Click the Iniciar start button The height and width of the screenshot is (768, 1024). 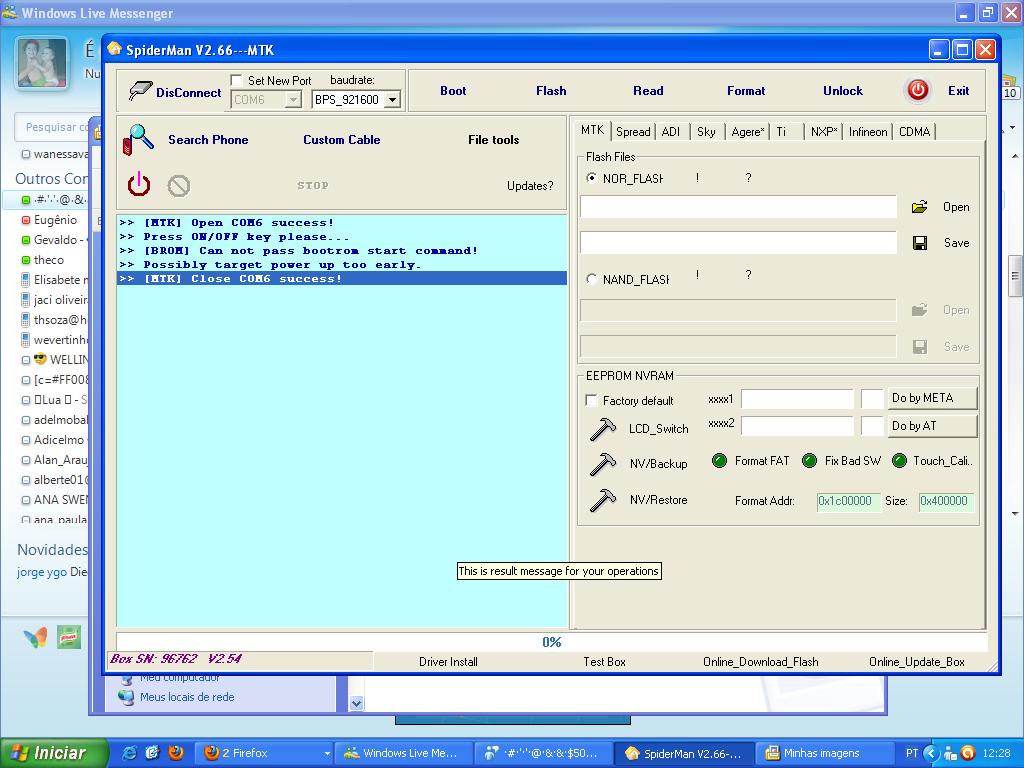[x=54, y=753]
